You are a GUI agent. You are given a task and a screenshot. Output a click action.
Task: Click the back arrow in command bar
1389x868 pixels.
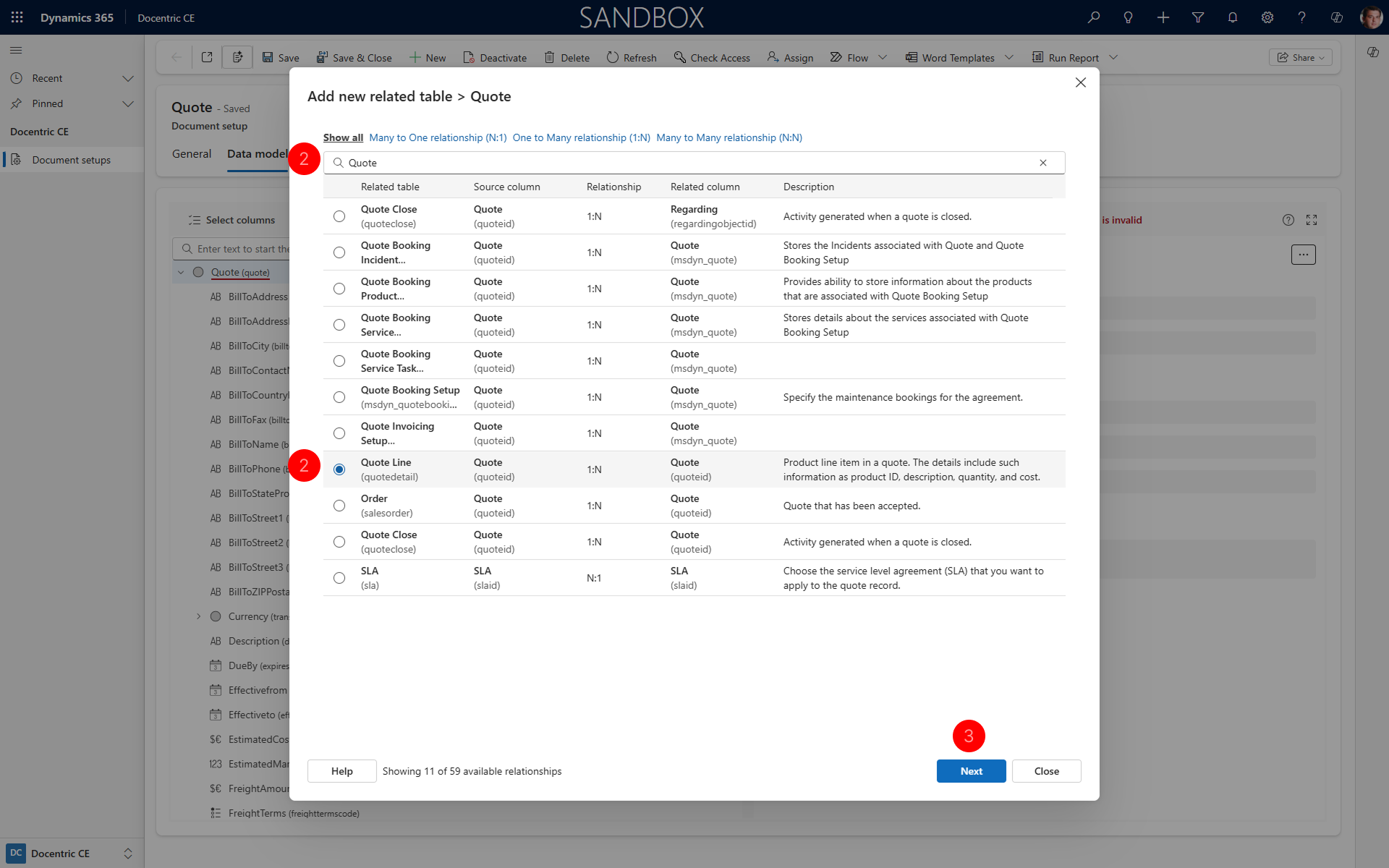point(176,57)
